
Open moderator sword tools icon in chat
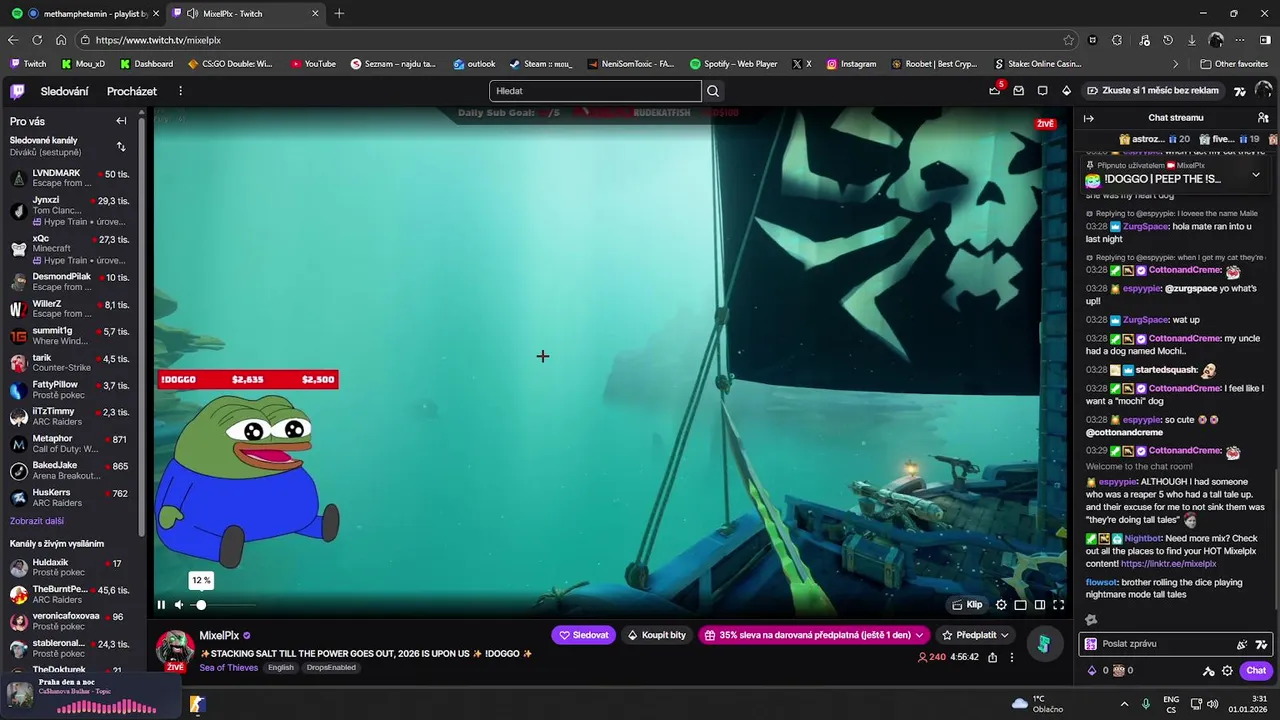click(1208, 671)
